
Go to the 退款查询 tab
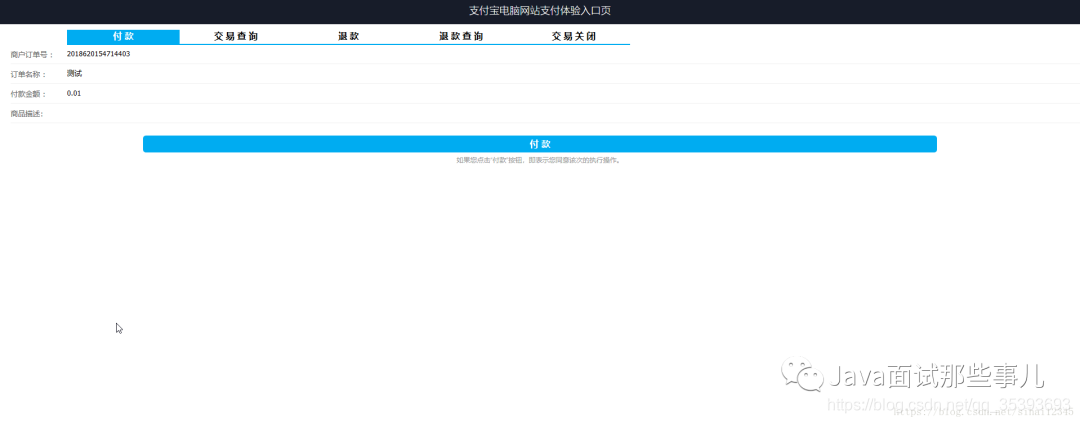[x=461, y=37]
